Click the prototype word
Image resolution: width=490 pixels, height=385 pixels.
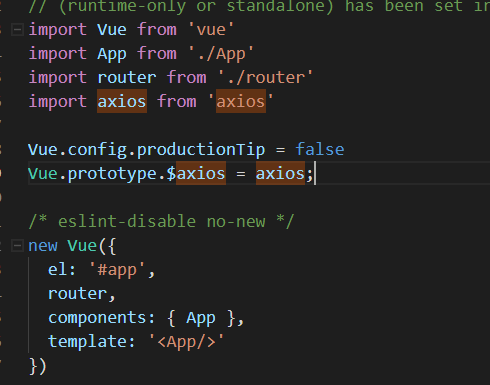(x=112, y=174)
